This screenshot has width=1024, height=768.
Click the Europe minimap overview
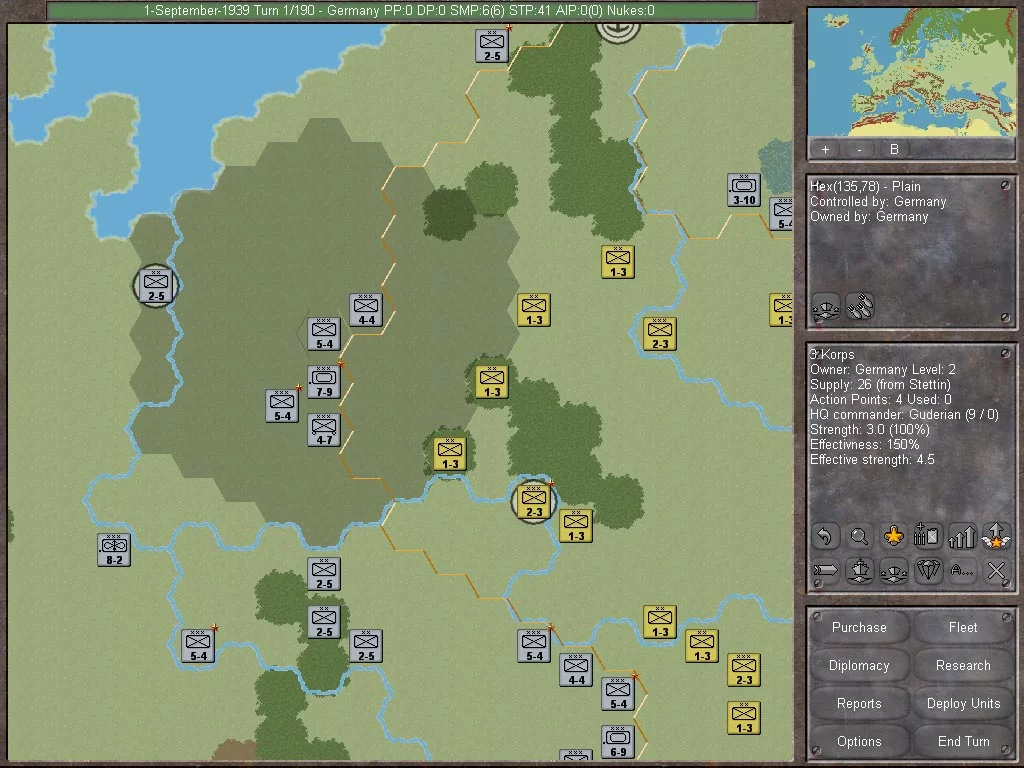(x=912, y=72)
